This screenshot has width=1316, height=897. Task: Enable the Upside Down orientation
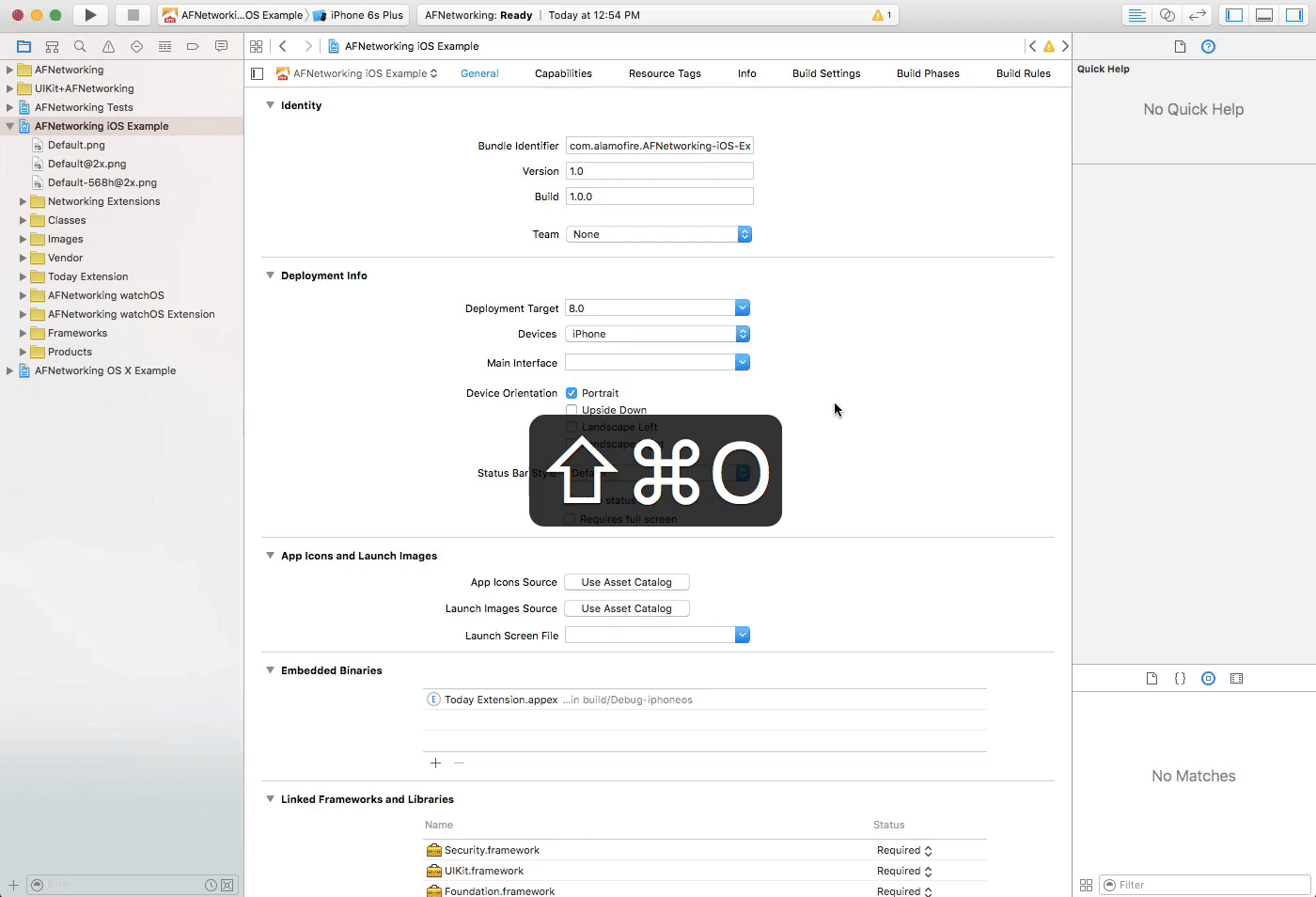click(572, 410)
